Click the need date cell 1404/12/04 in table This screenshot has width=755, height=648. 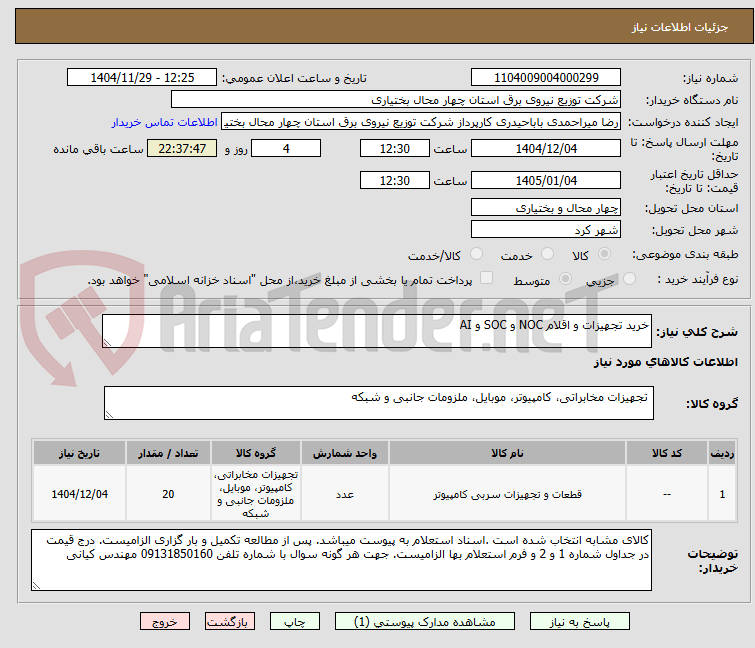point(79,494)
